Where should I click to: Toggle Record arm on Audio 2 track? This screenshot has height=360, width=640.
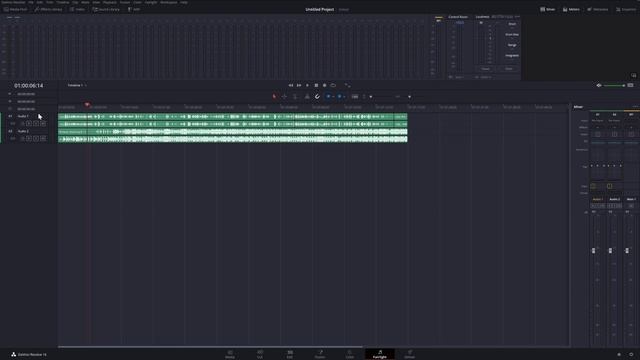(x=29, y=138)
